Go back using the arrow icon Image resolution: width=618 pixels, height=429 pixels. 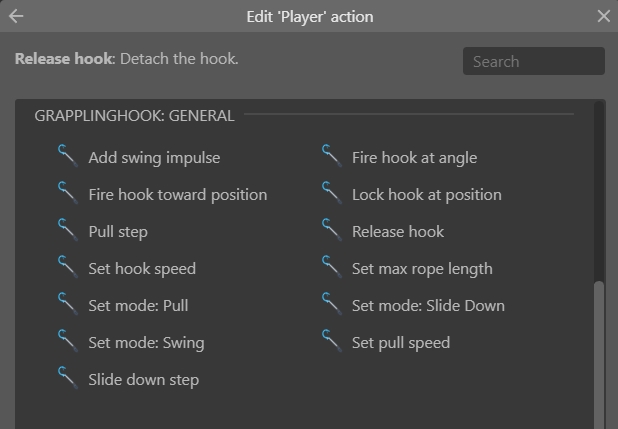point(16,16)
